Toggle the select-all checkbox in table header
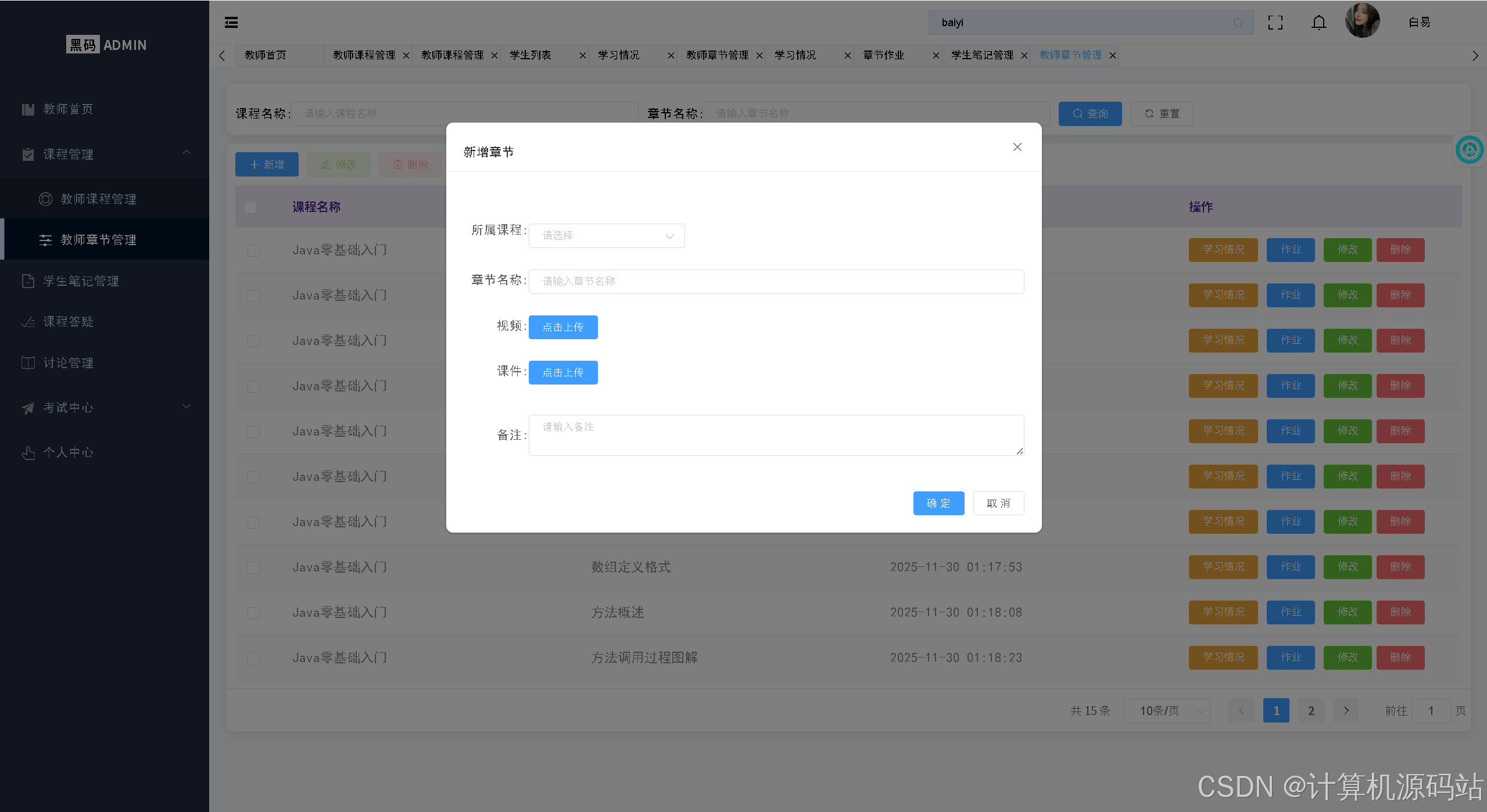The image size is (1487, 812). tap(250, 207)
